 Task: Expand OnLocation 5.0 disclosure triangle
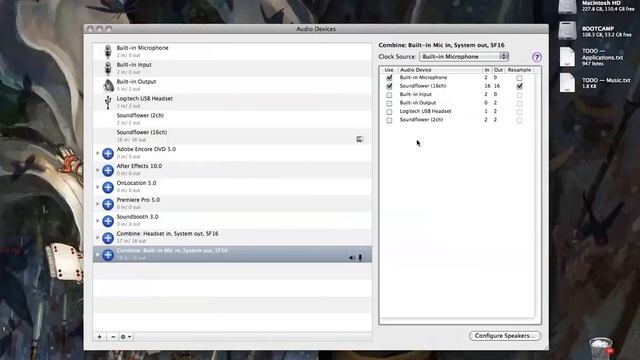(98, 187)
